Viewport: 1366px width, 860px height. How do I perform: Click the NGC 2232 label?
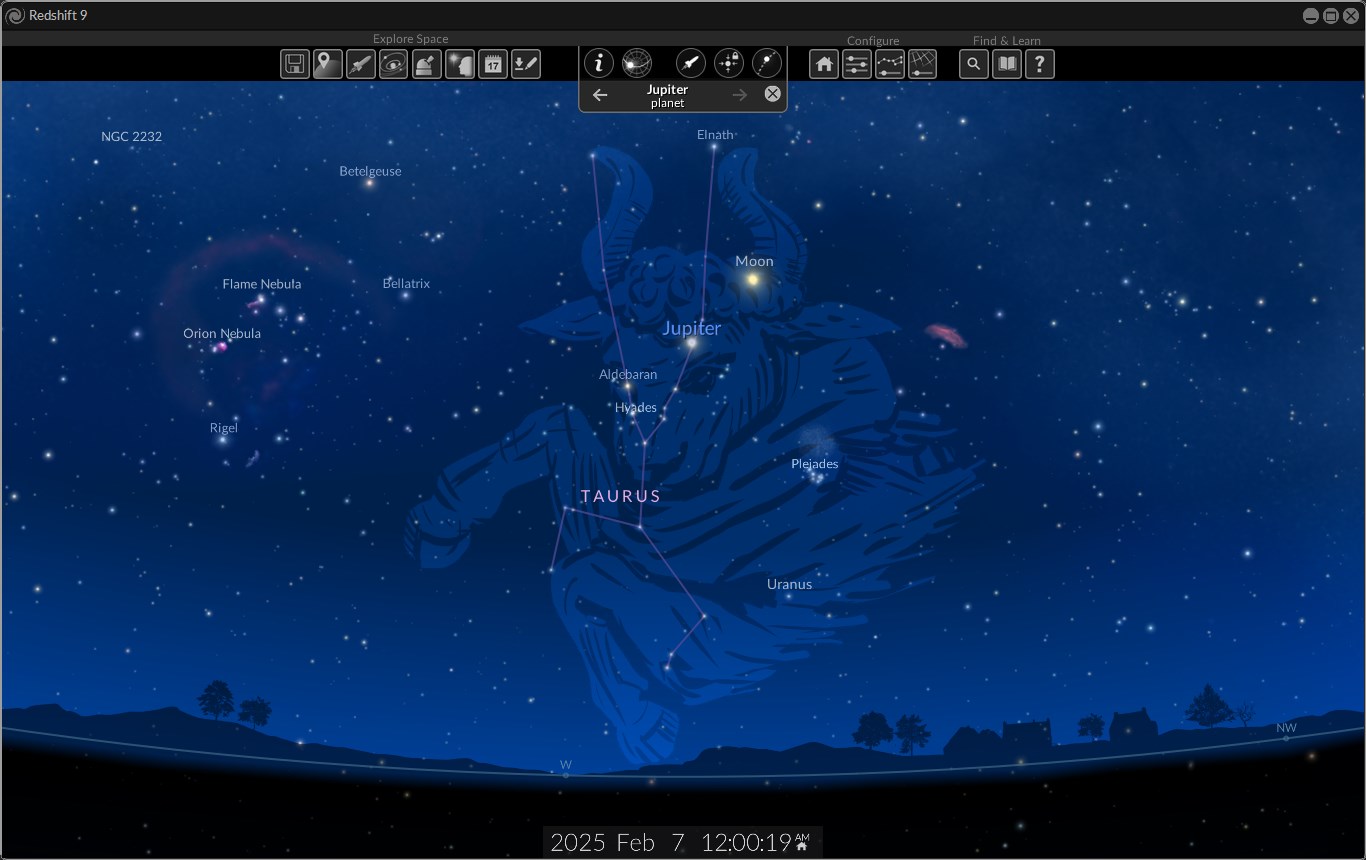point(131,136)
